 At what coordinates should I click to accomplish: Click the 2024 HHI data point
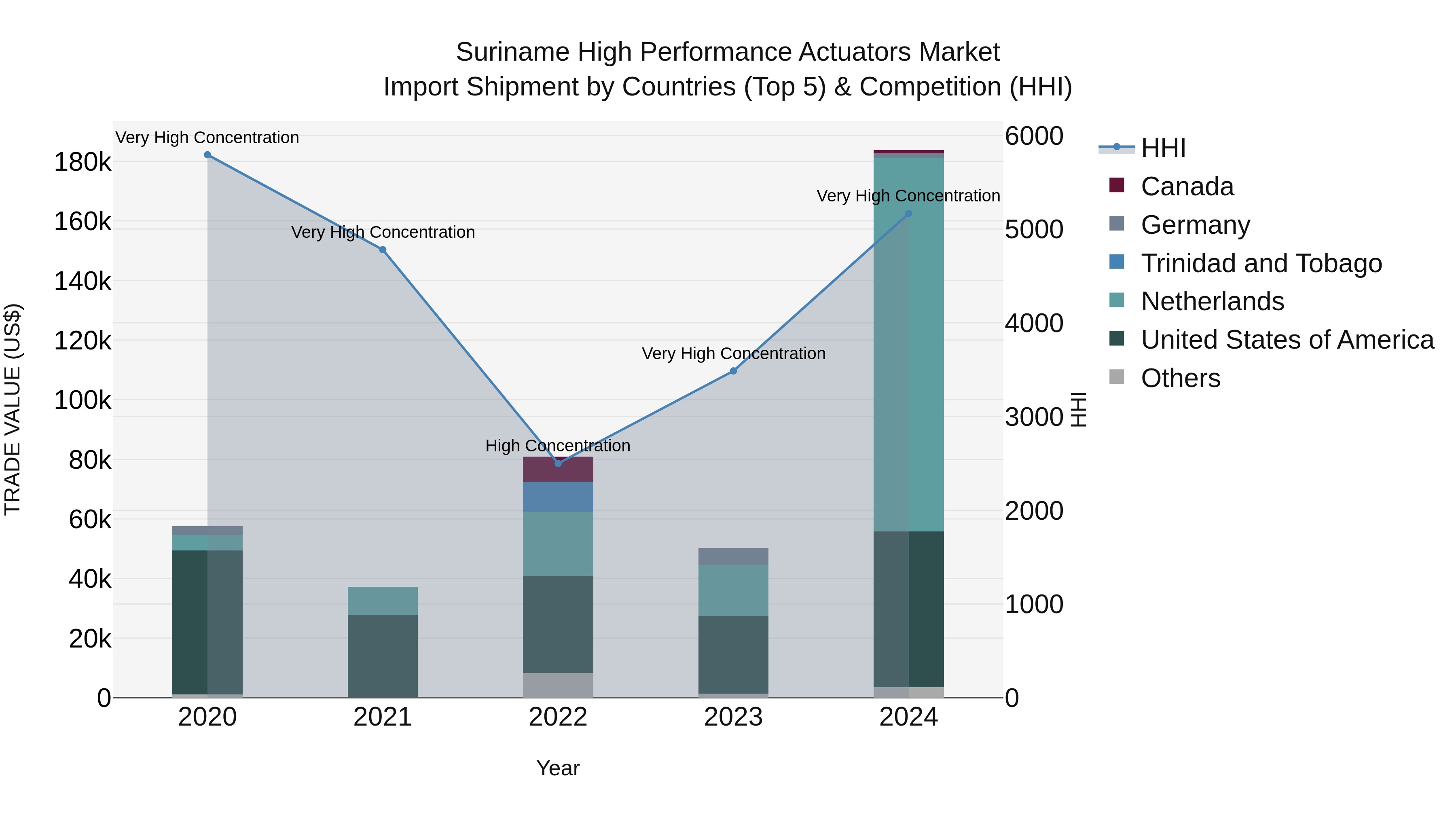(909, 214)
